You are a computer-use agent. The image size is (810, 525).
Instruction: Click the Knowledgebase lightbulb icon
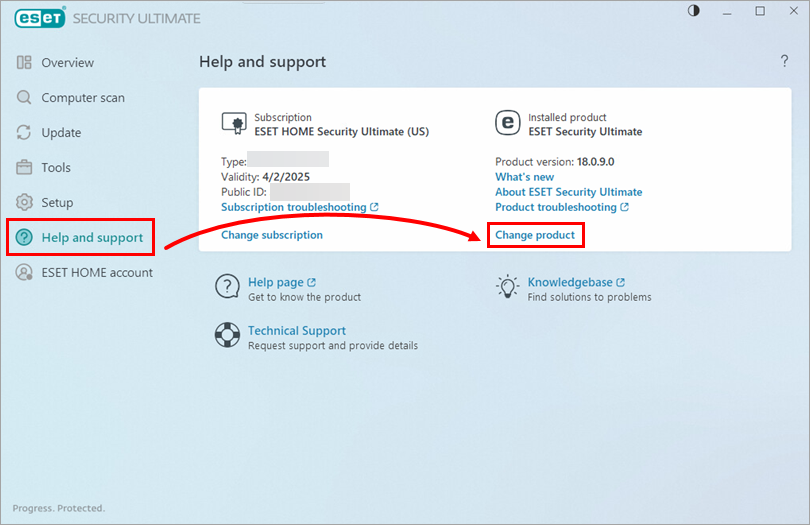507,286
